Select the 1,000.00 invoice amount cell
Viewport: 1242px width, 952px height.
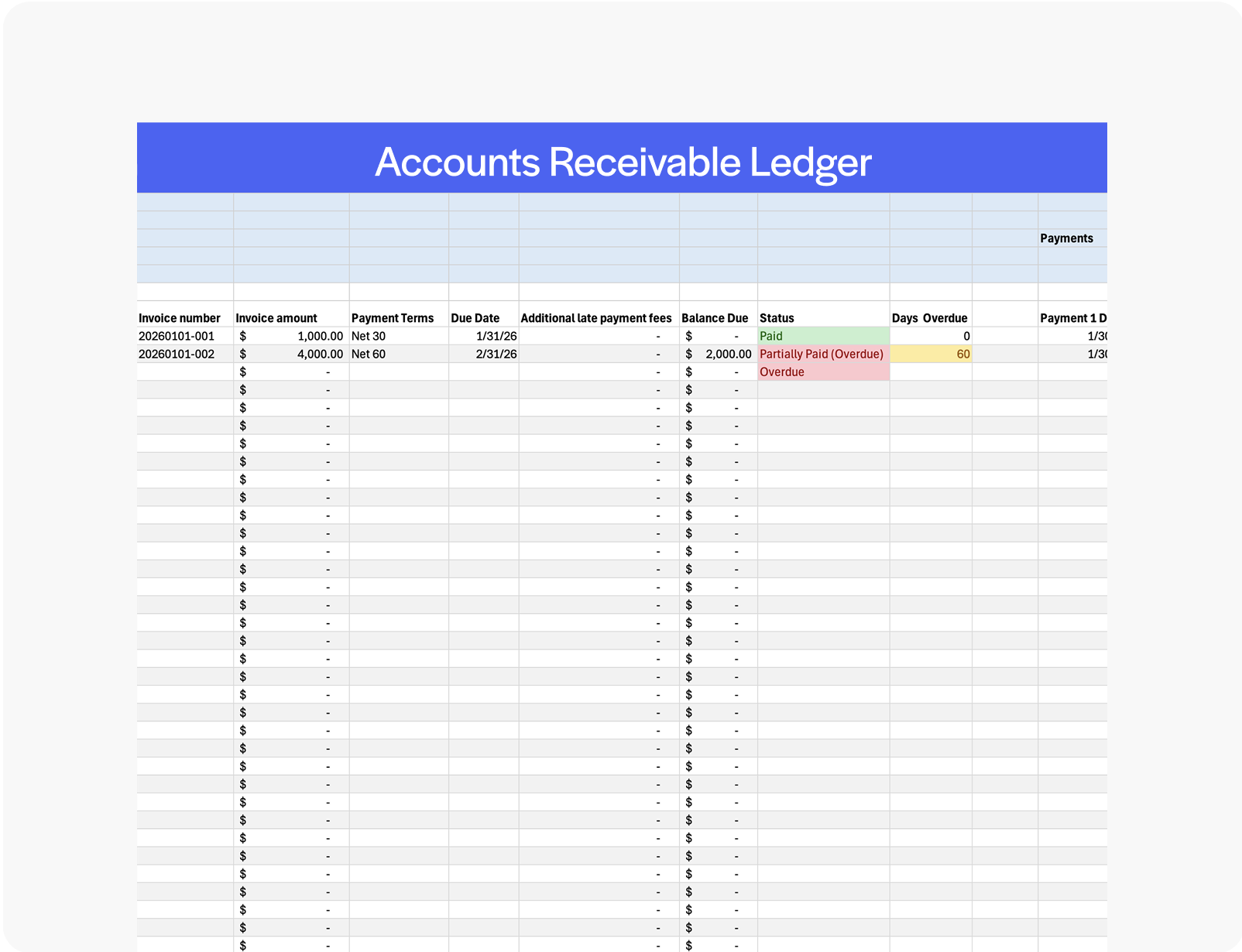[x=291, y=336]
